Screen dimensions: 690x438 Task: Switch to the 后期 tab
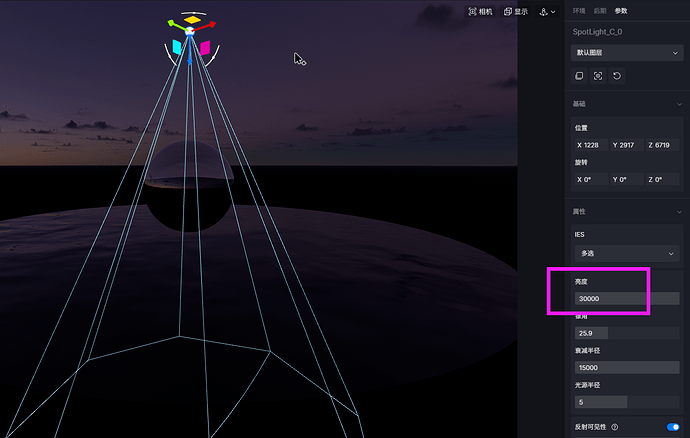click(x=600, y=10)
